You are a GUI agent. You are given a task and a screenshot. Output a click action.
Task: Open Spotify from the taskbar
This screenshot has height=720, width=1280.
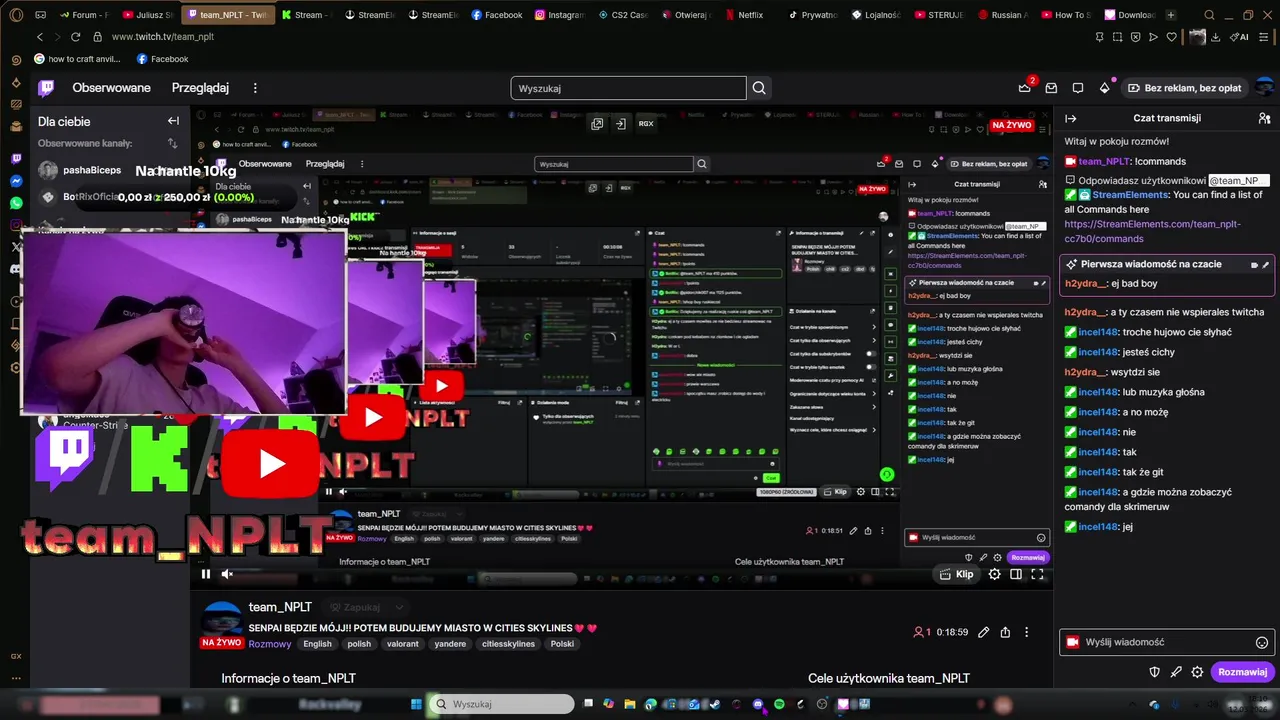779,704
